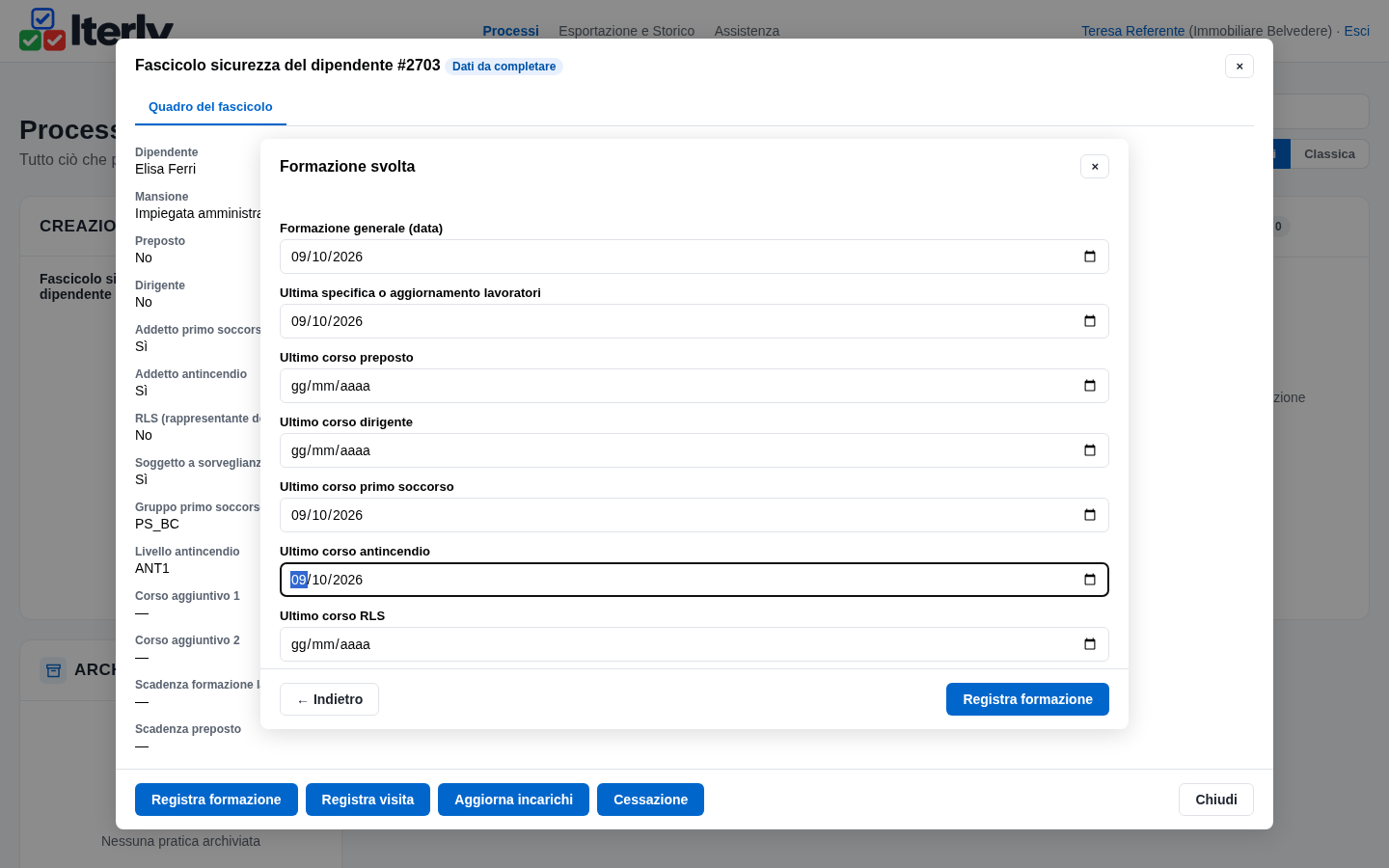This screenshot has width=1389, height=868.
Task: Open Aggiorna incarichi action
Action: pyautogui.click(x=513, y=800)
